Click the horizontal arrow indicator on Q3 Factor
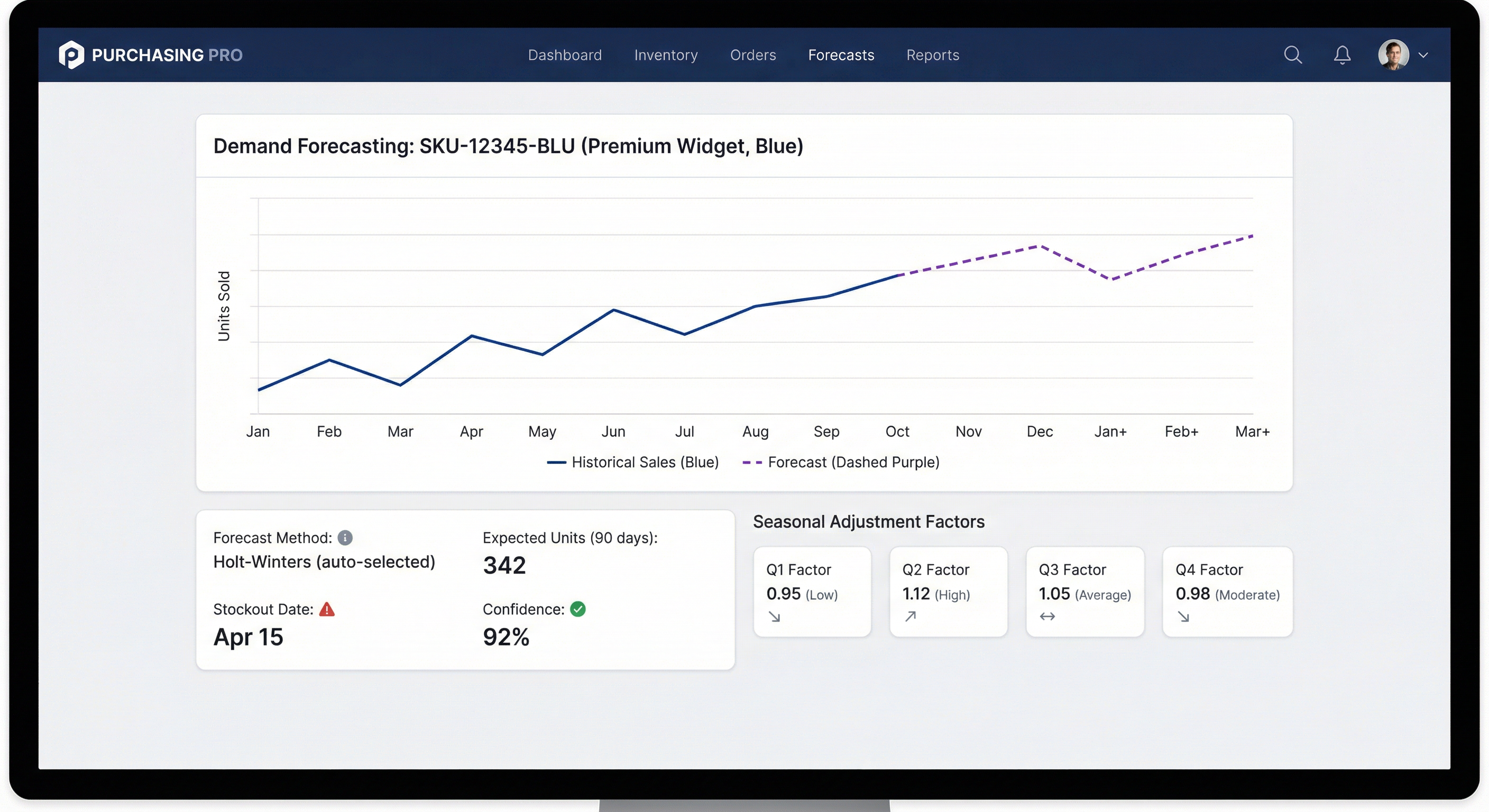Image resolution: width=1489 pixels, height=812 pixels. coord(1047,617)
